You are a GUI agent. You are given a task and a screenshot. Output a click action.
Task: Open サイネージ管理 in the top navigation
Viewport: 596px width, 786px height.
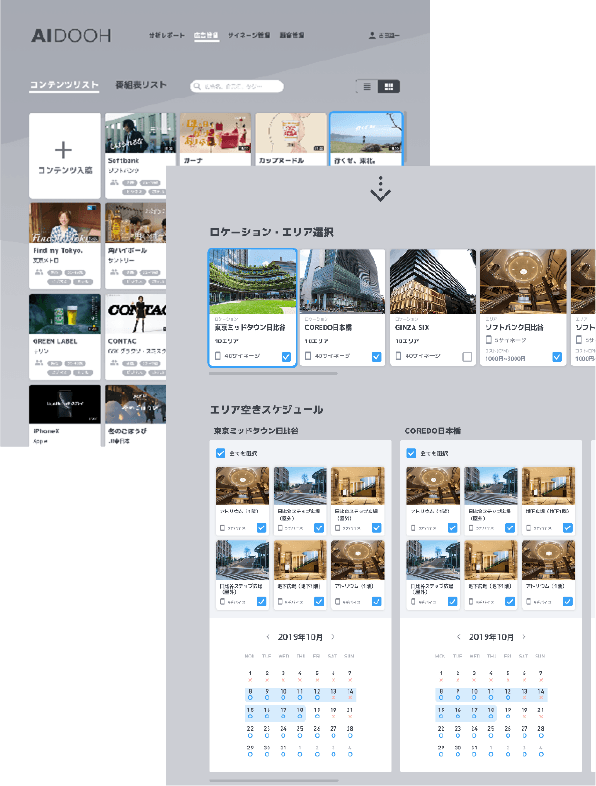pyautogui.click(x=249, y=35)
